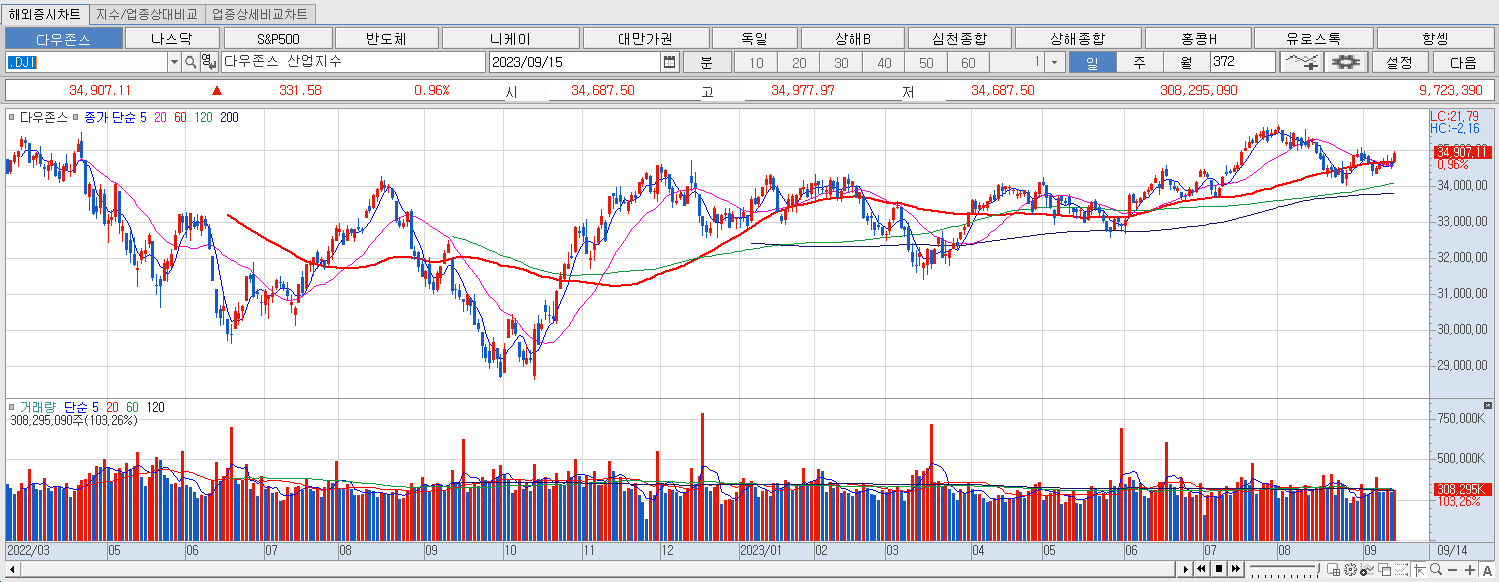The height and width of the screenshot is (582, 1499).
Task: Choose the 30 minute interval button
Action: point(841,62)
